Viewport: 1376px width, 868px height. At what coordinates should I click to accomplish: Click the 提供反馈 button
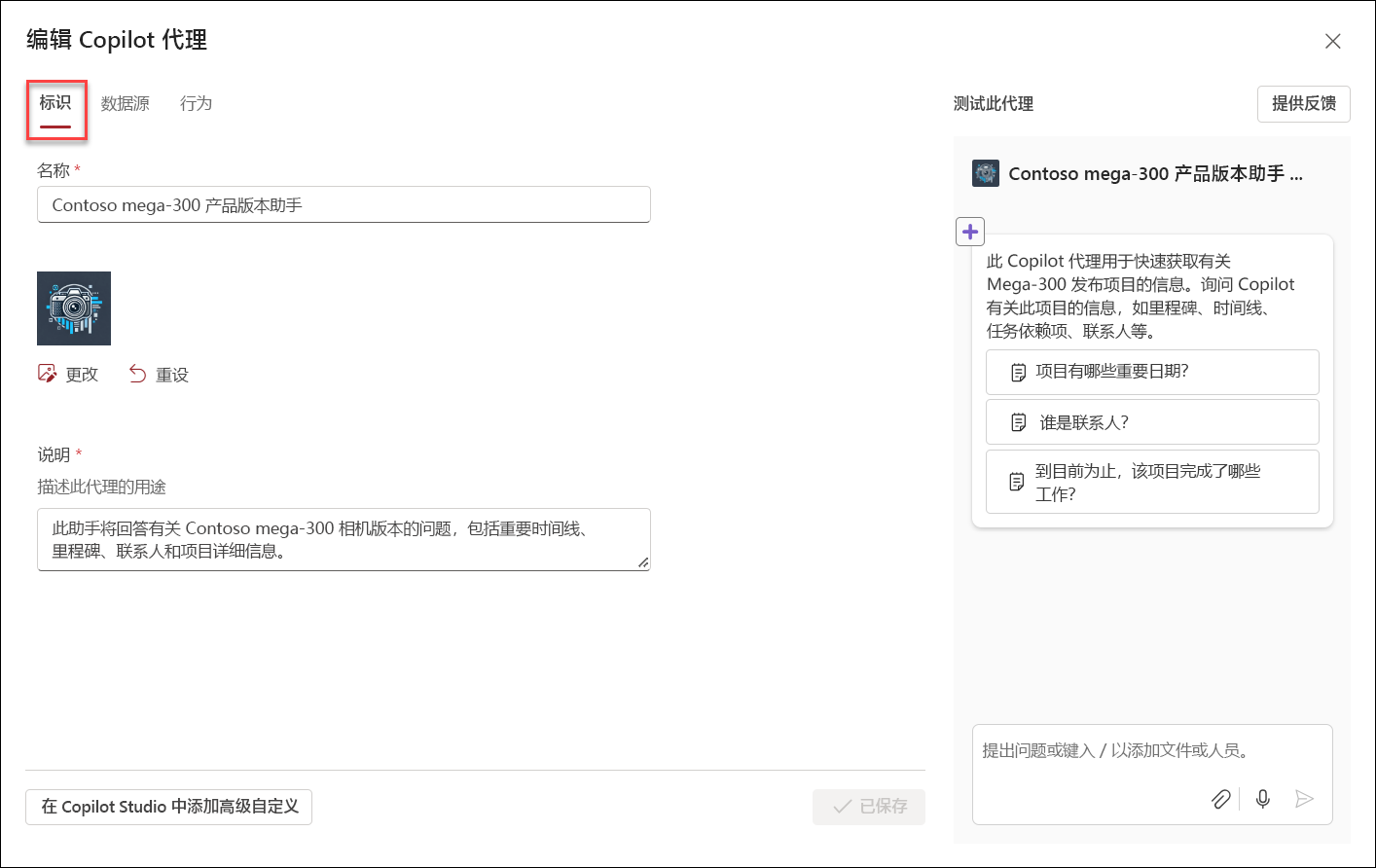(x=1304, y=104)
